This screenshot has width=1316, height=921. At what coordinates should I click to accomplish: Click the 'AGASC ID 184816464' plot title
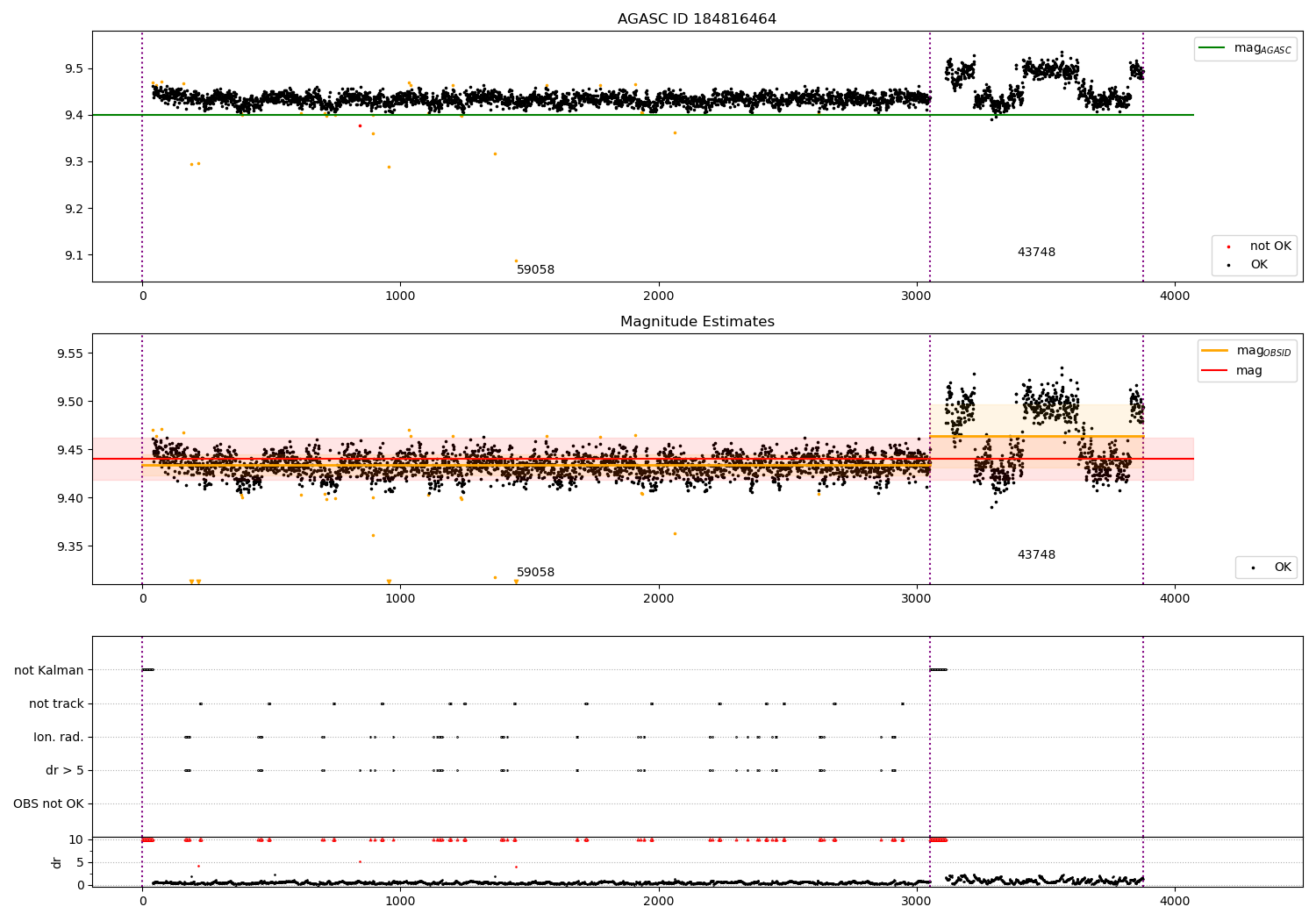697,19
